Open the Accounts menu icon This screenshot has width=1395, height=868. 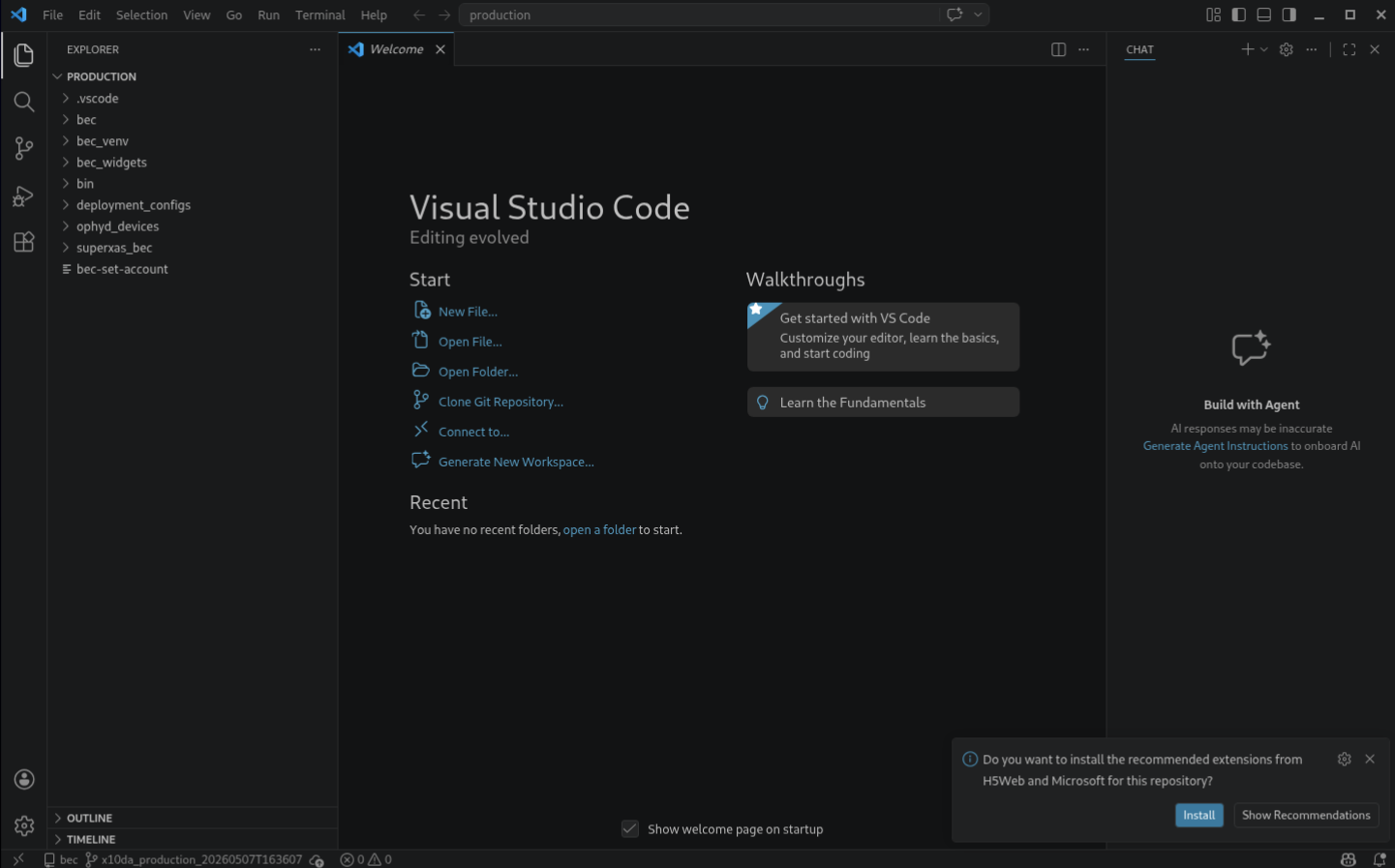(24, 780)
